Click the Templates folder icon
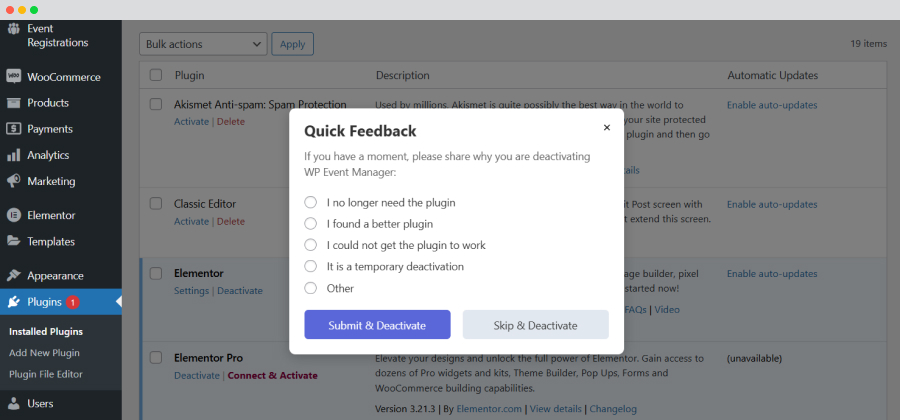900x420 pixels. click(14, 242)
